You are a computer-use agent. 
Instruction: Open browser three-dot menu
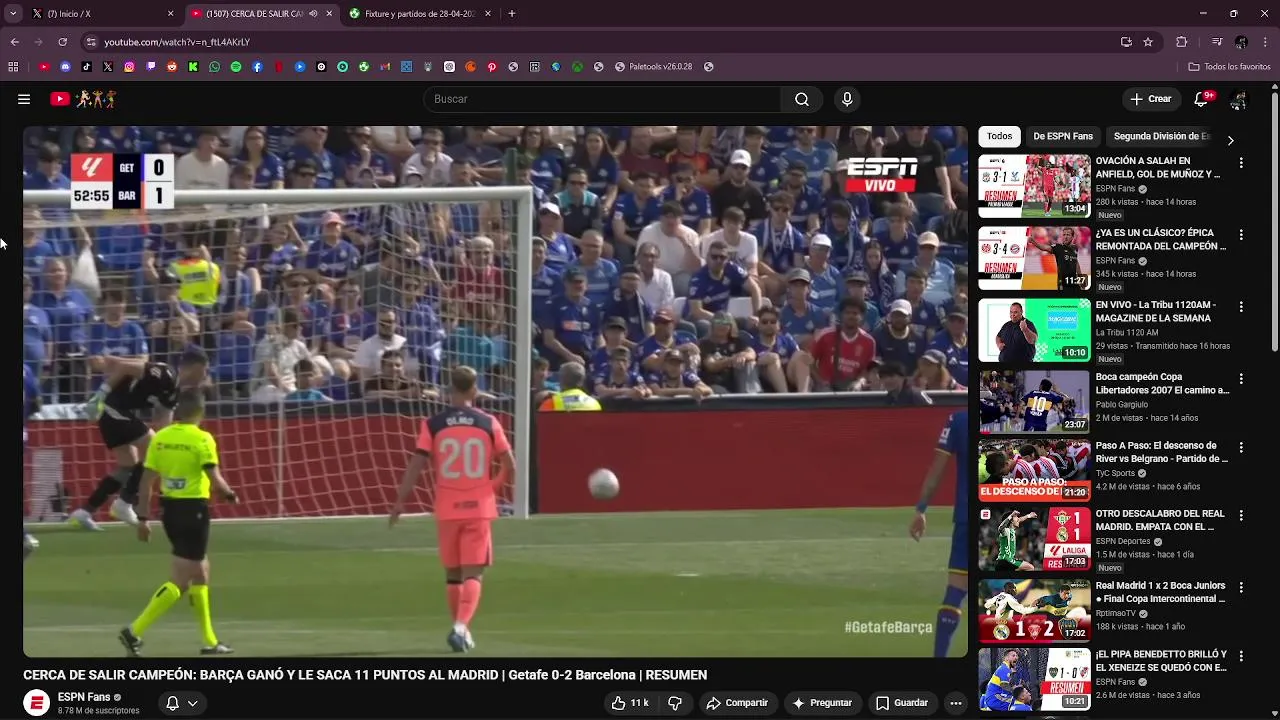pos(1266,42)
